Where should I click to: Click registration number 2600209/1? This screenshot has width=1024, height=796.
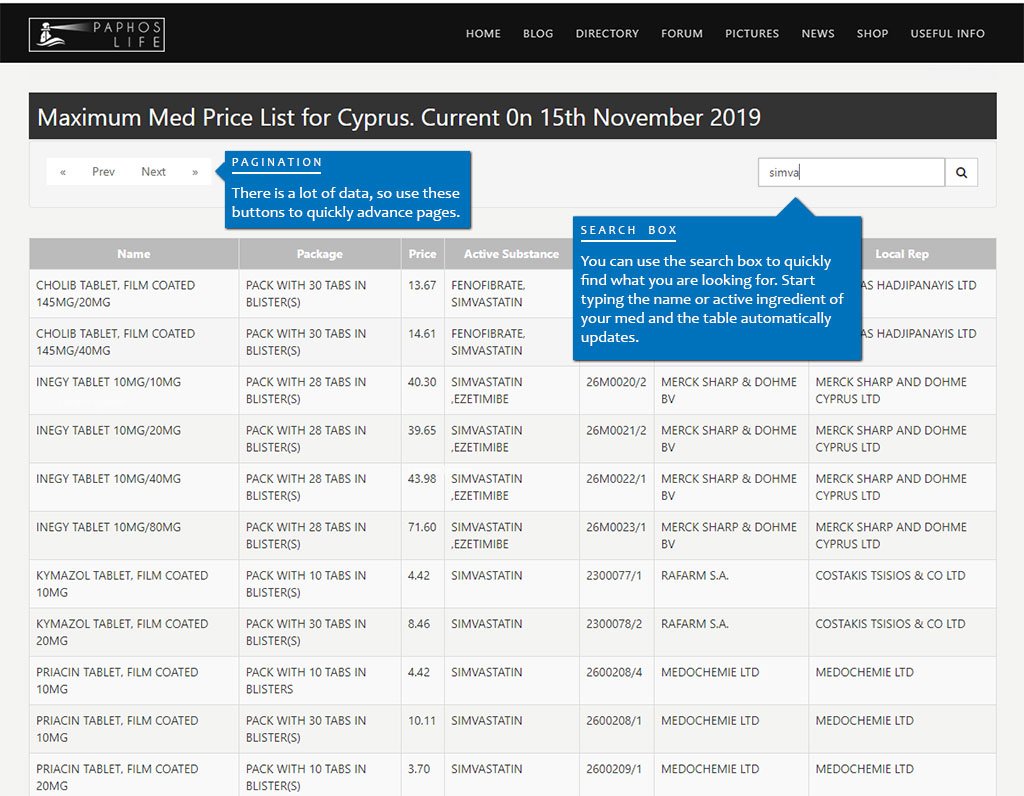614,769
